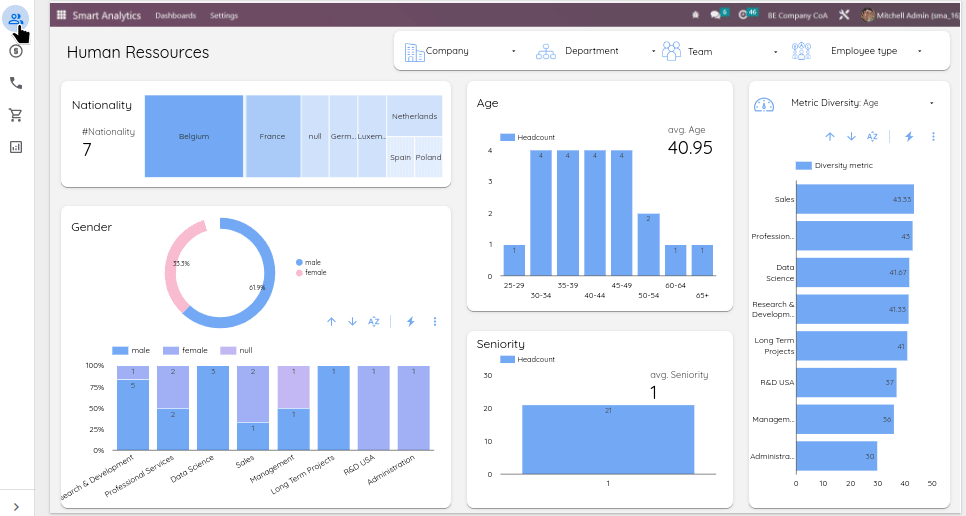This screenshot has width=966, height=516.
Task: Click the activities clock icon in the top bar
Action: click(x=744, y=15)
